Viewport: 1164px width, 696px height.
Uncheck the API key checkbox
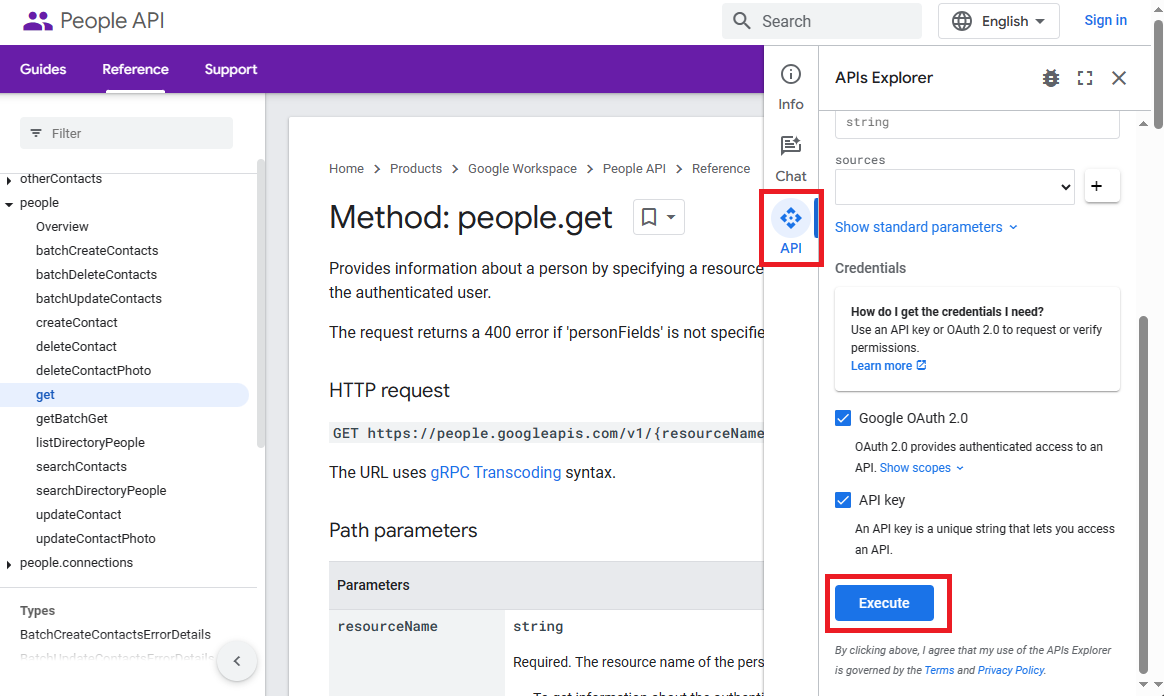843,500
